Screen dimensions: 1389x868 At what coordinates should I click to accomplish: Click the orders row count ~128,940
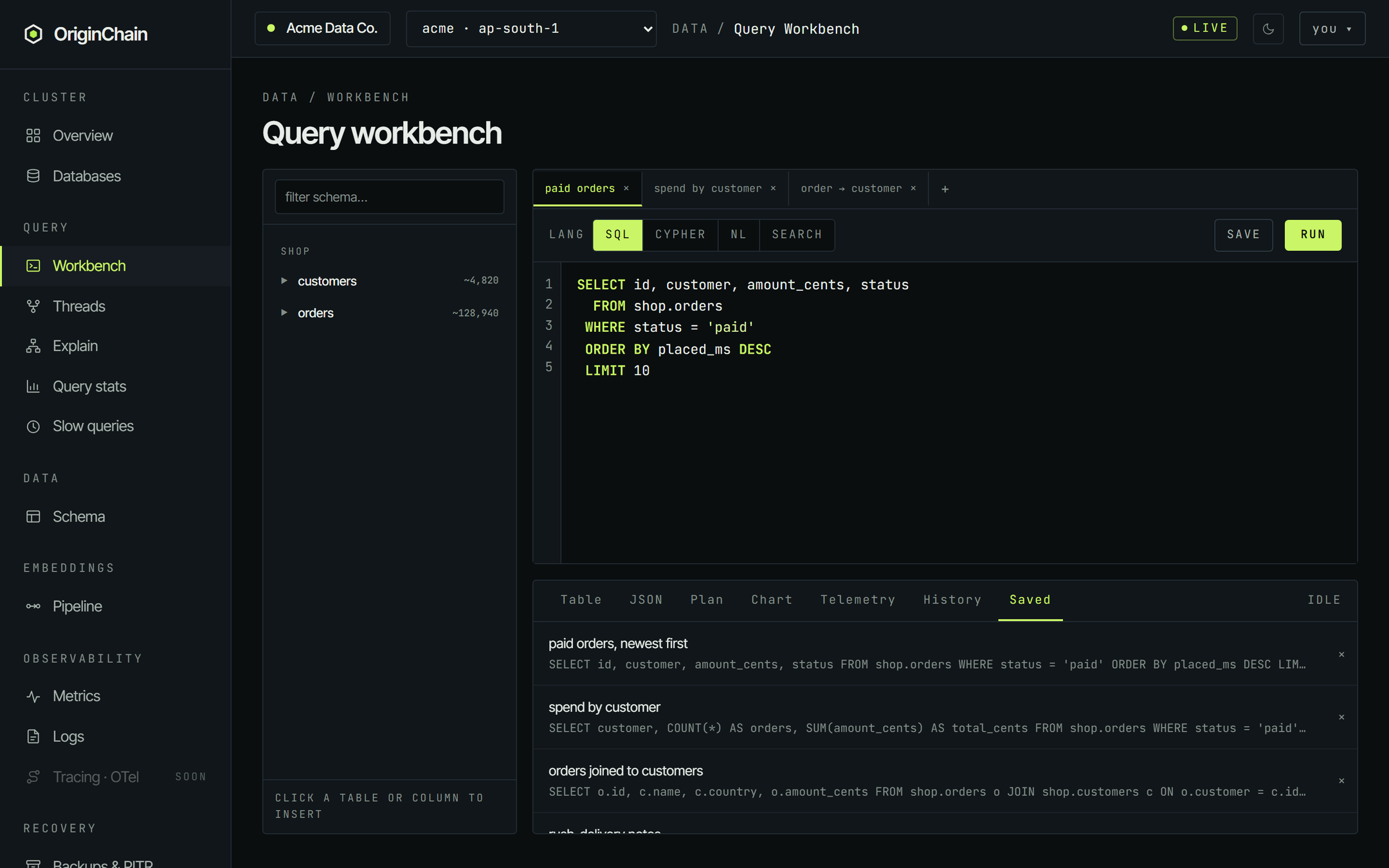(x=475, y=313)
